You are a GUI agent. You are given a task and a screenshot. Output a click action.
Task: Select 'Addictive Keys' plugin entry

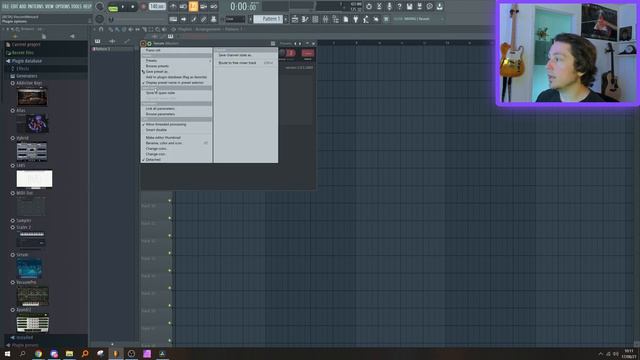(29, 83)
